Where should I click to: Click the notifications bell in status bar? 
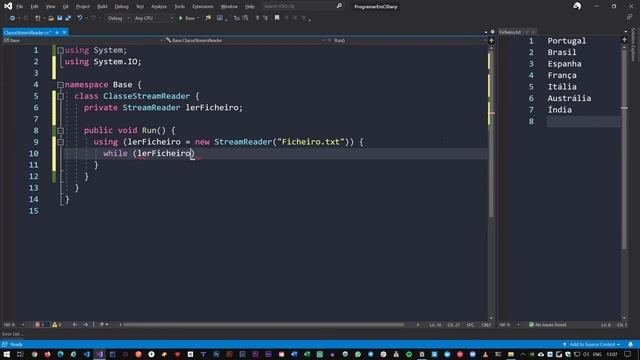631,344
